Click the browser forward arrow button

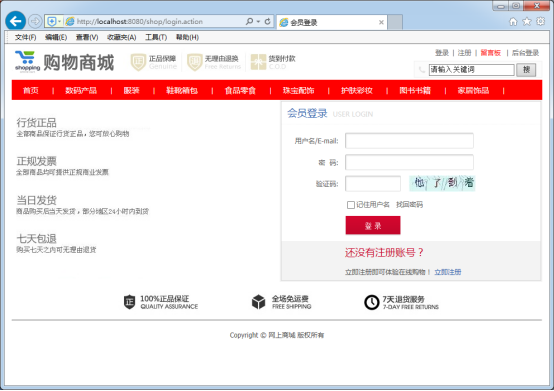pyautogui.click(x=35, y=22)
